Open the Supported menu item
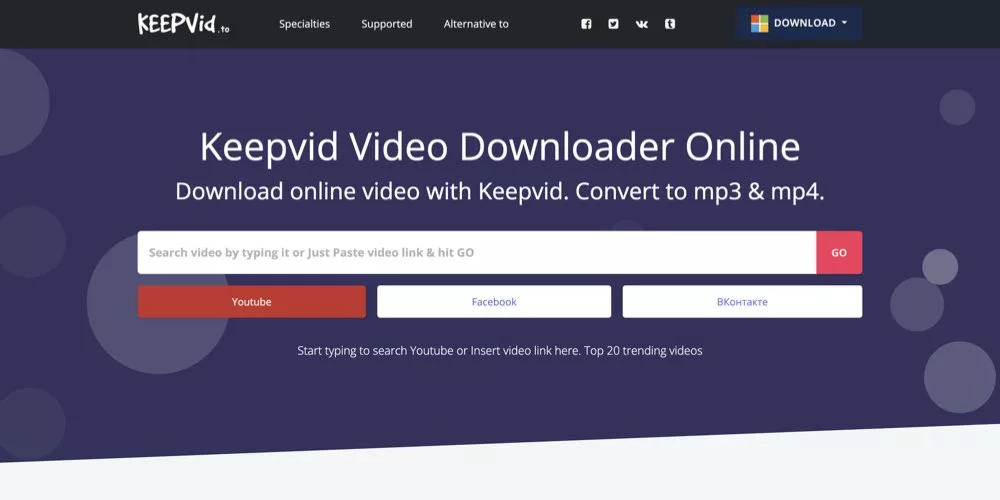This screenshot has height=500, width=1000. pyautogui.click(x=386, y=24)
